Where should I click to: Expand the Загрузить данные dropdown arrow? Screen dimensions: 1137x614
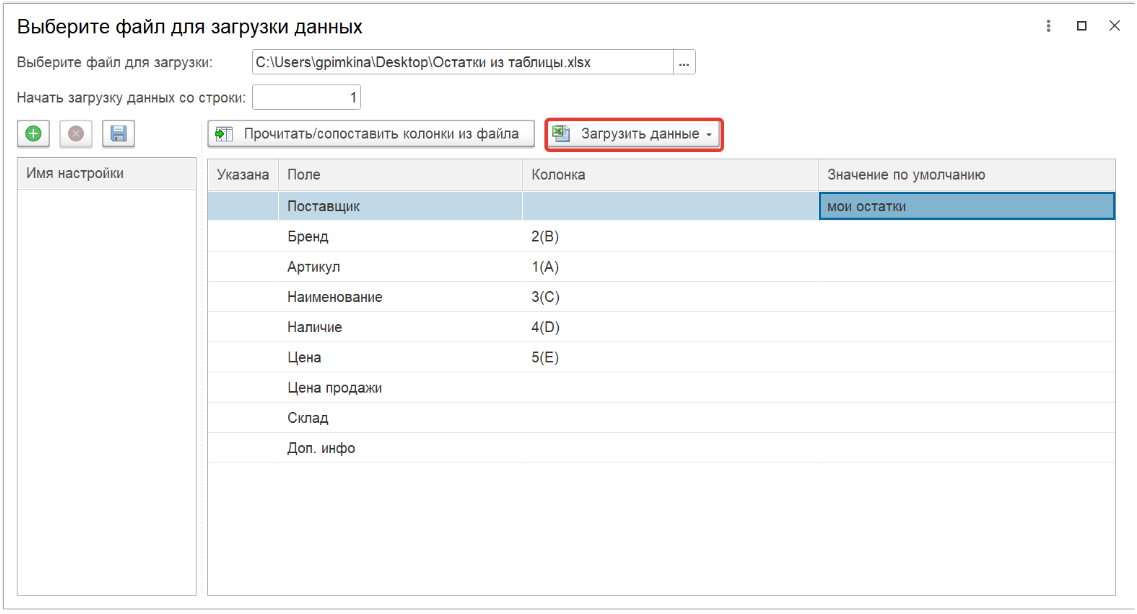tap(709, 135)
